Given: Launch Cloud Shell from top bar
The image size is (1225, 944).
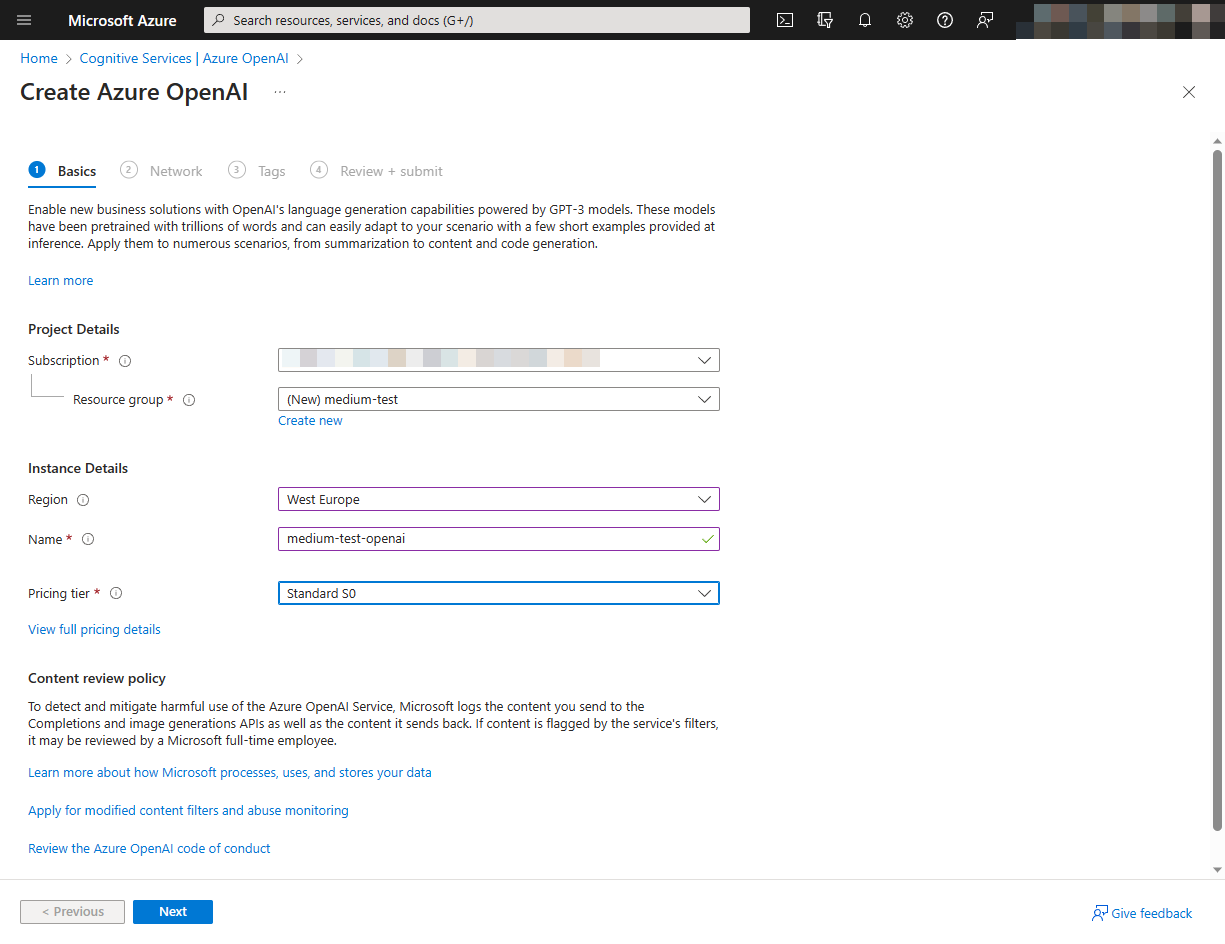Looking at the screenshot, I should tap(785, 20).
